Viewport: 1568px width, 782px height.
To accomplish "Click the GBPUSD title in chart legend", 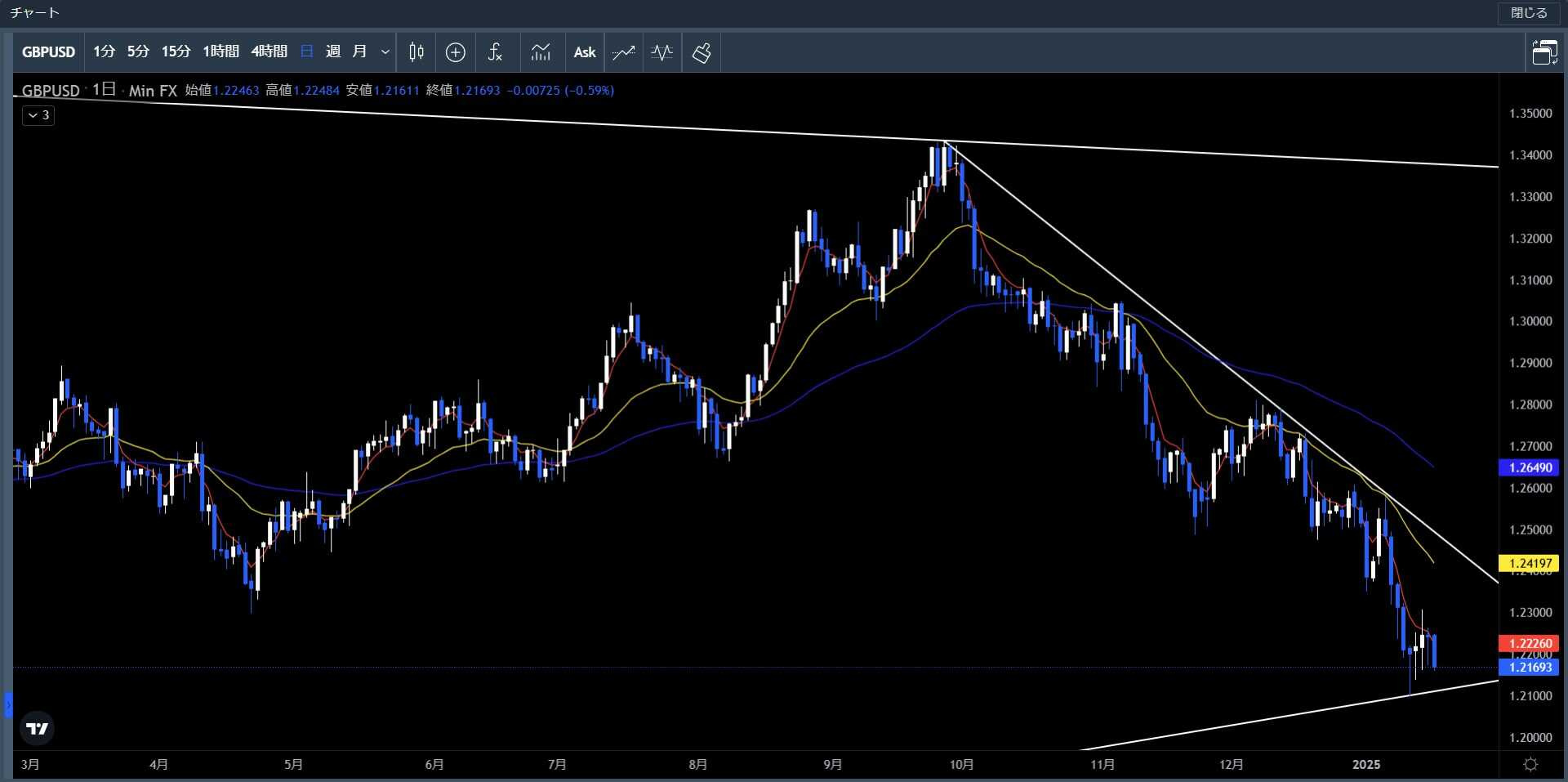I will (x=51, y=91).
